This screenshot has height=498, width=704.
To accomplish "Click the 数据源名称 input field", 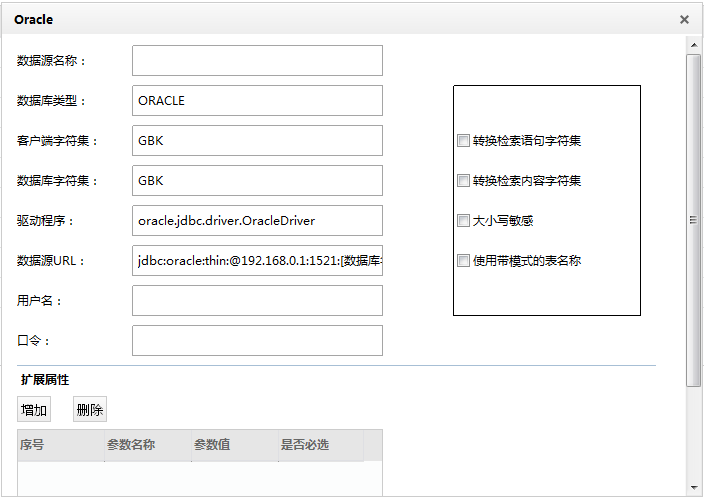I will tap(257, 61).
